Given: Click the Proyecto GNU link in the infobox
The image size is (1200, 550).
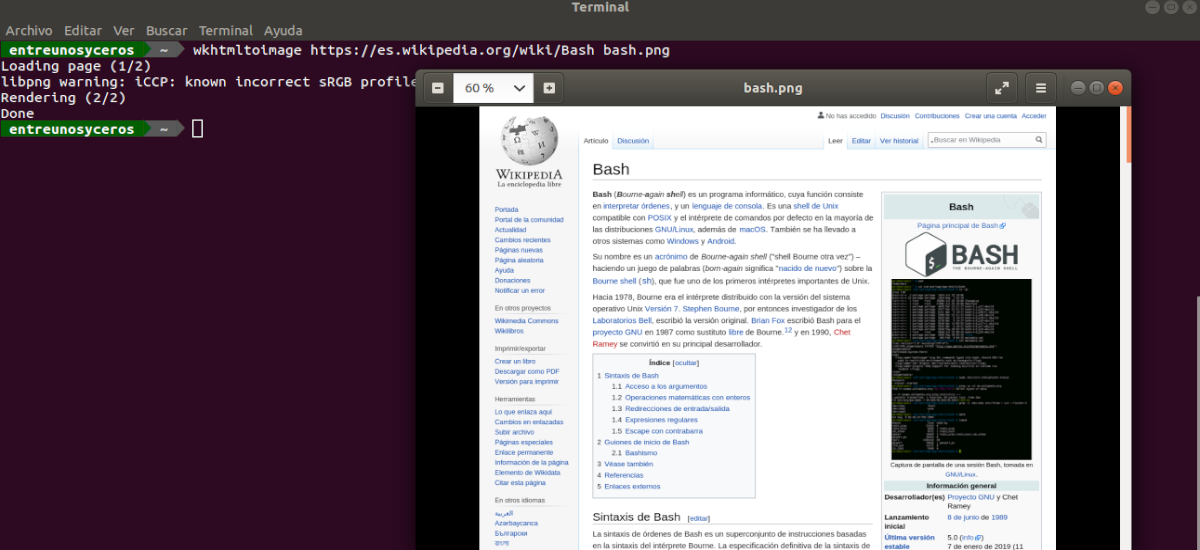Looking at the screenshot, I should coord(970,497).
